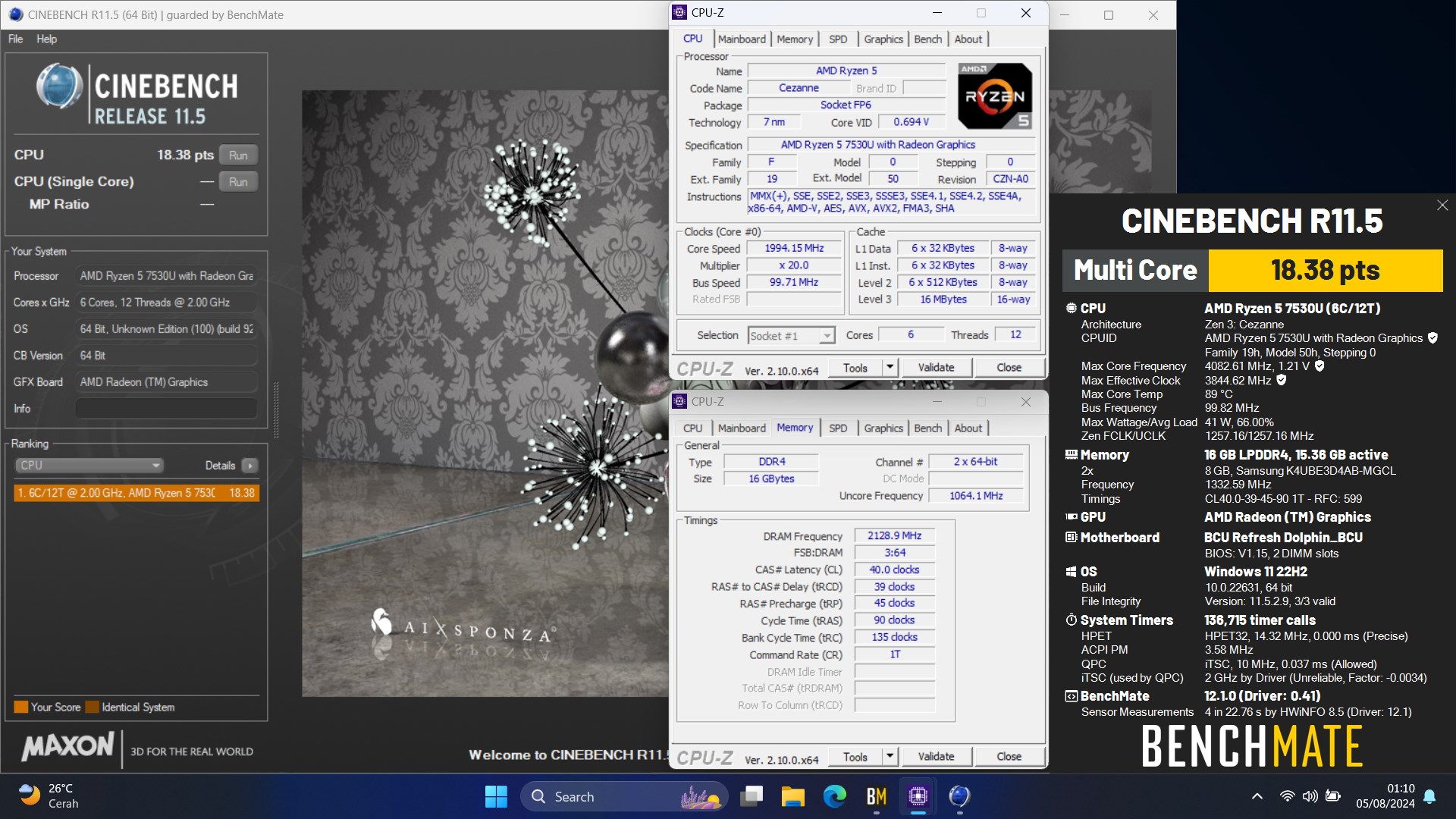This screenshot has width=1456, height=819.
Task: Click Close in top CPU-Z window
Action: tap(1009, 368)
